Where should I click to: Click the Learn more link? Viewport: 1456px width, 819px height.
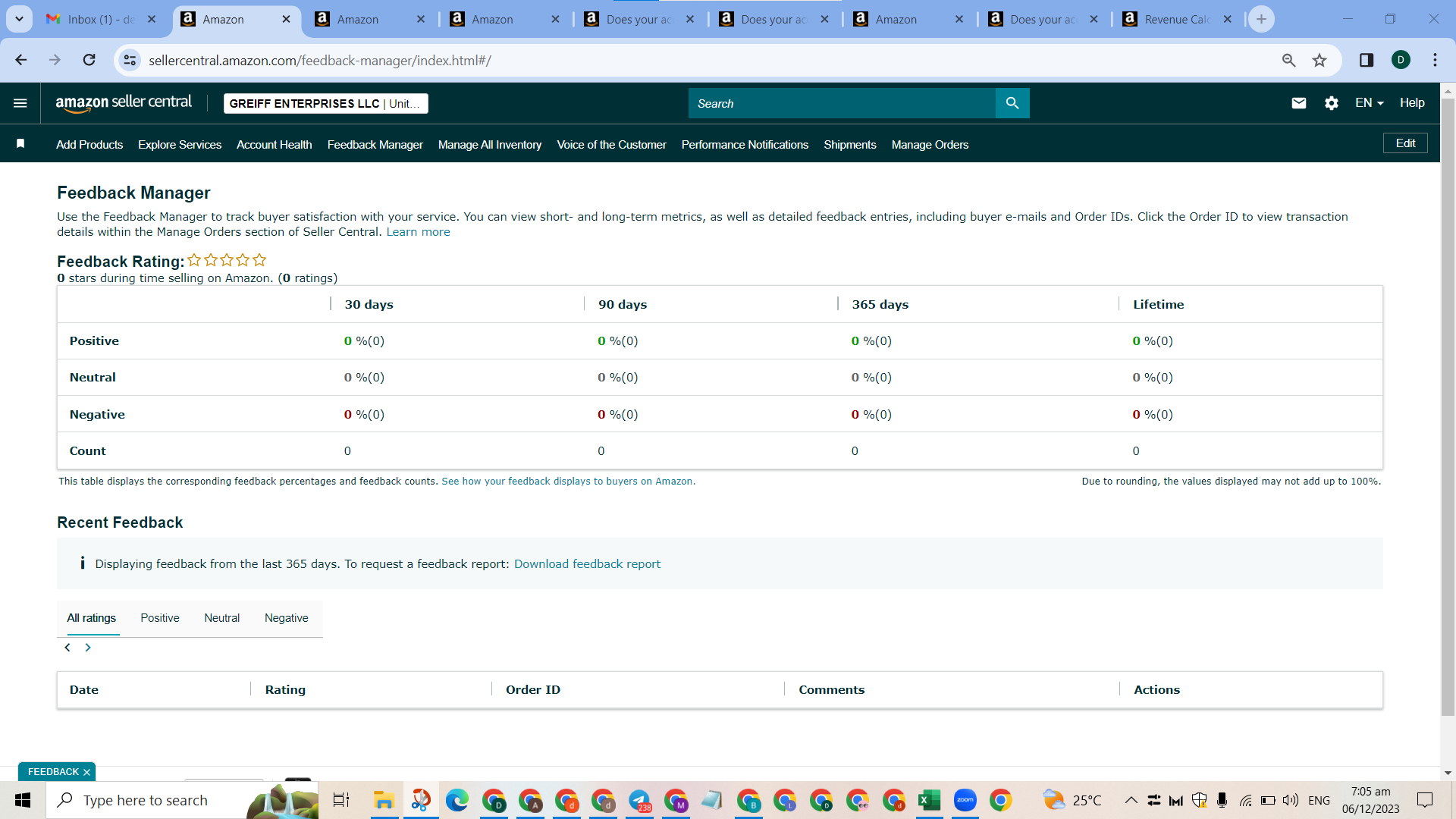(419, 232)
